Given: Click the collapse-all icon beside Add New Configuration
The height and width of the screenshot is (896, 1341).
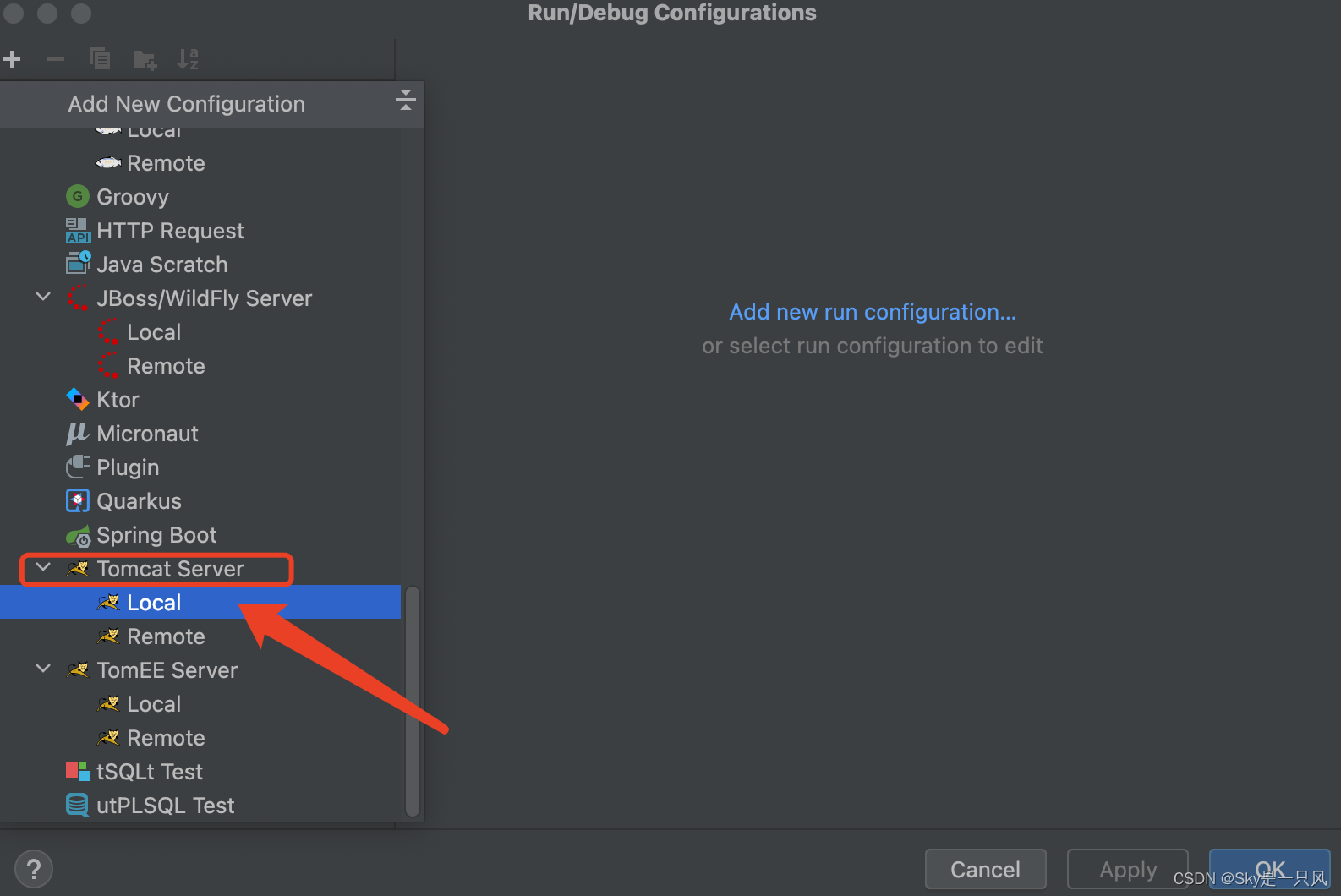Looking at the screenshot, I should pyautogui.click(x=406, y=101).
